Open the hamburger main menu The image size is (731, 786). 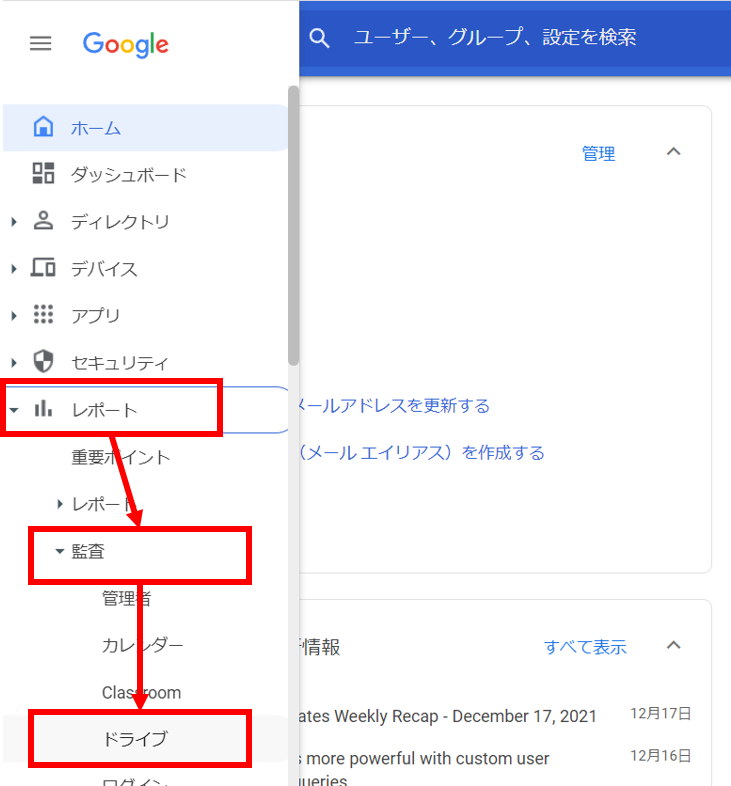[41, 44]
